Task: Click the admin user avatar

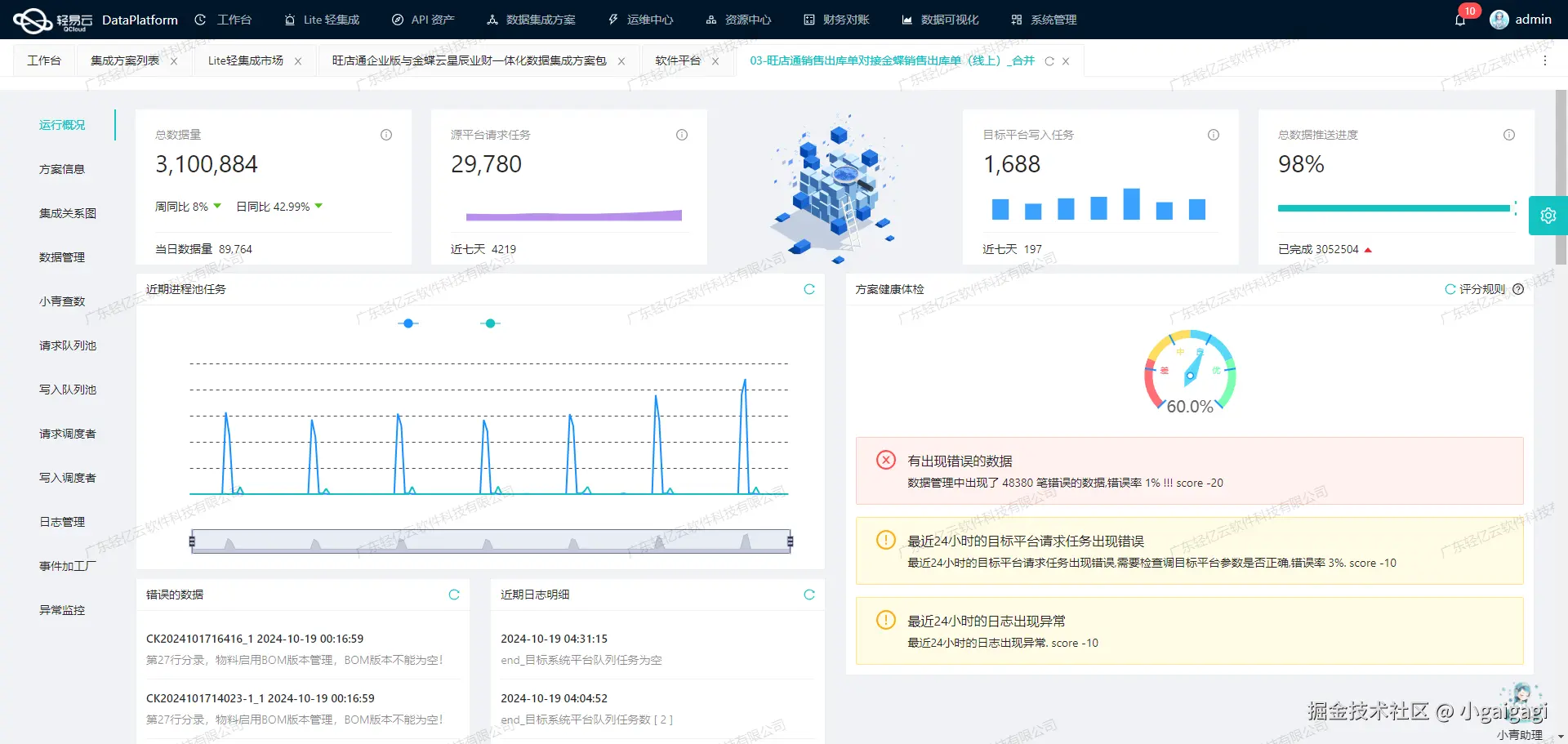Action: click(1499, 19)
